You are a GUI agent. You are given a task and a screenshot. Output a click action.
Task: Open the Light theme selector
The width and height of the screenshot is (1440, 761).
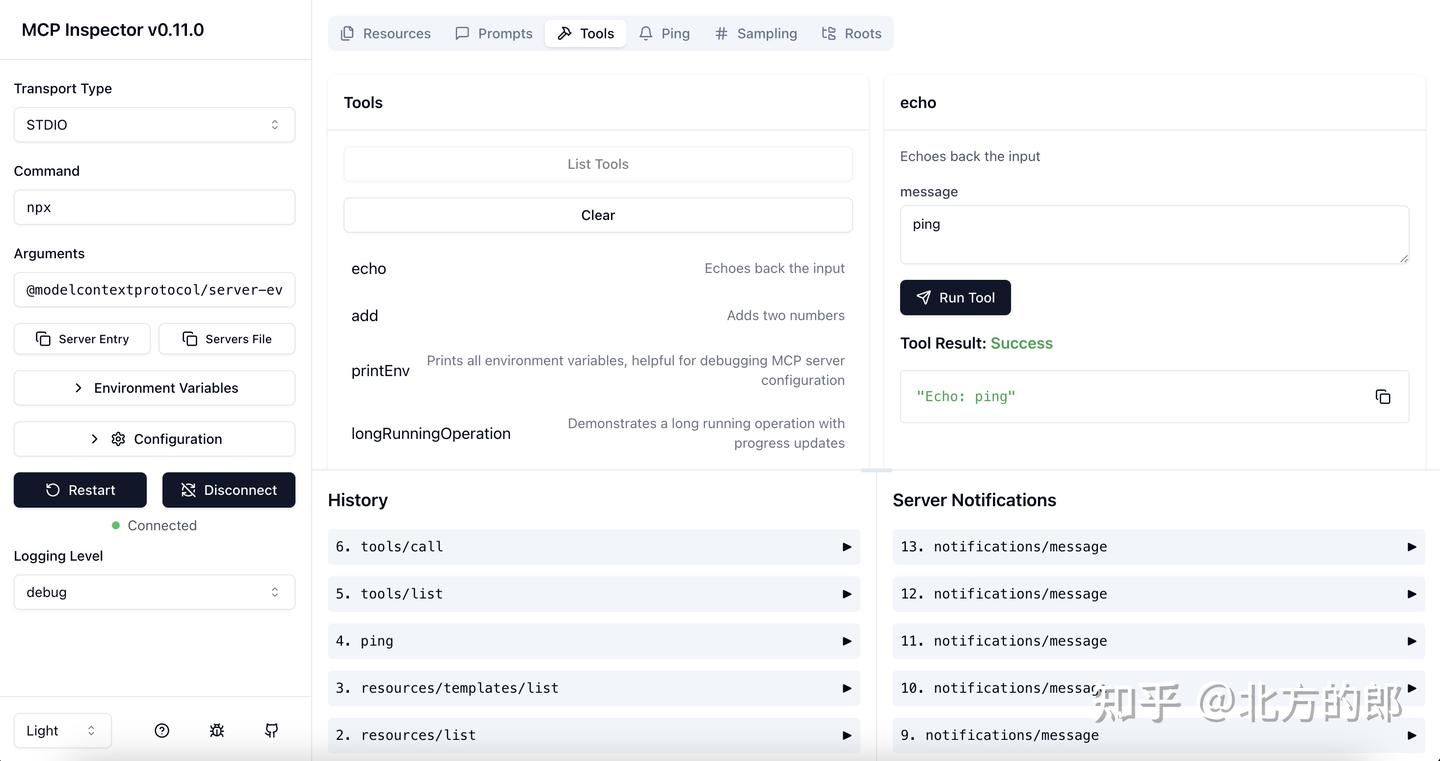pyautogui.click(x=62, y=731)
